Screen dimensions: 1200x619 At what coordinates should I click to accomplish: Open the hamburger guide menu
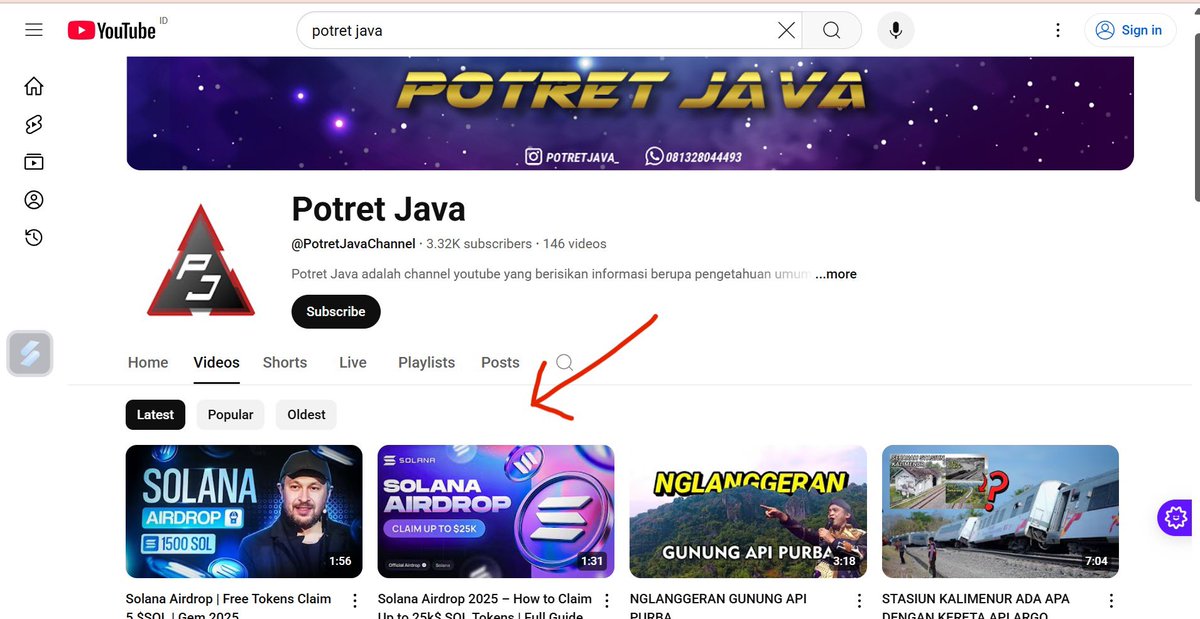(34, 30)
